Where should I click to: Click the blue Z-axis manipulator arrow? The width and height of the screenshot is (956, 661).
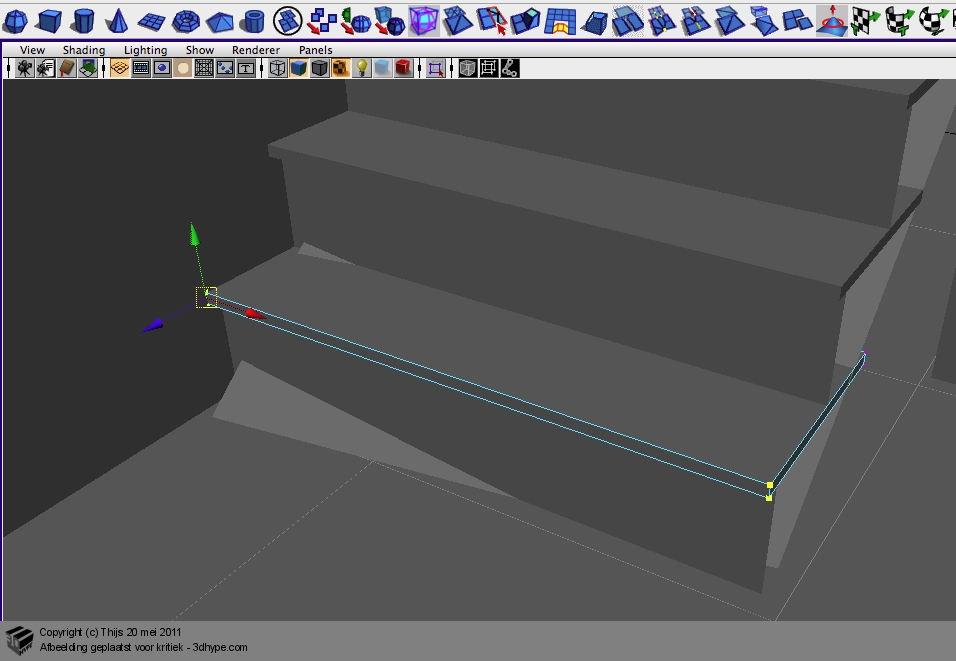(152, 326)
